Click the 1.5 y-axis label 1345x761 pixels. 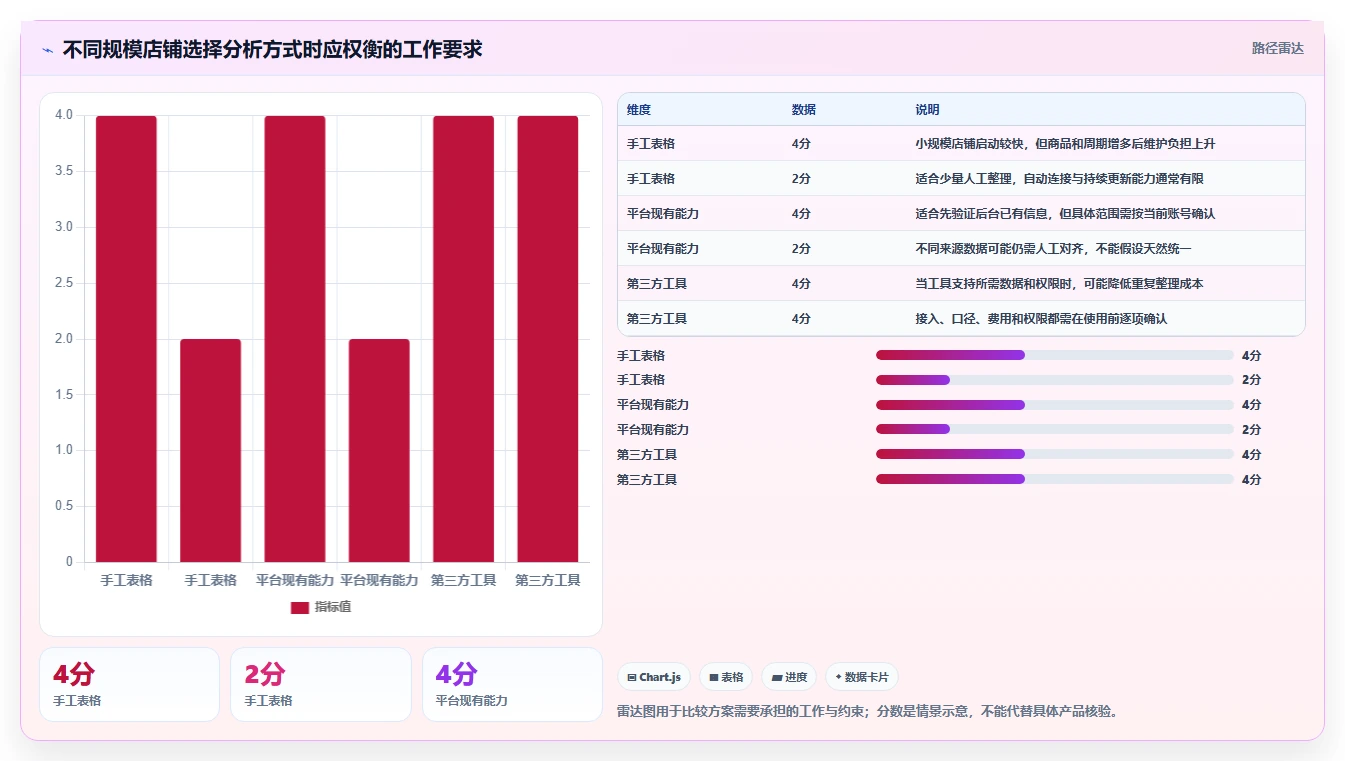64,394
